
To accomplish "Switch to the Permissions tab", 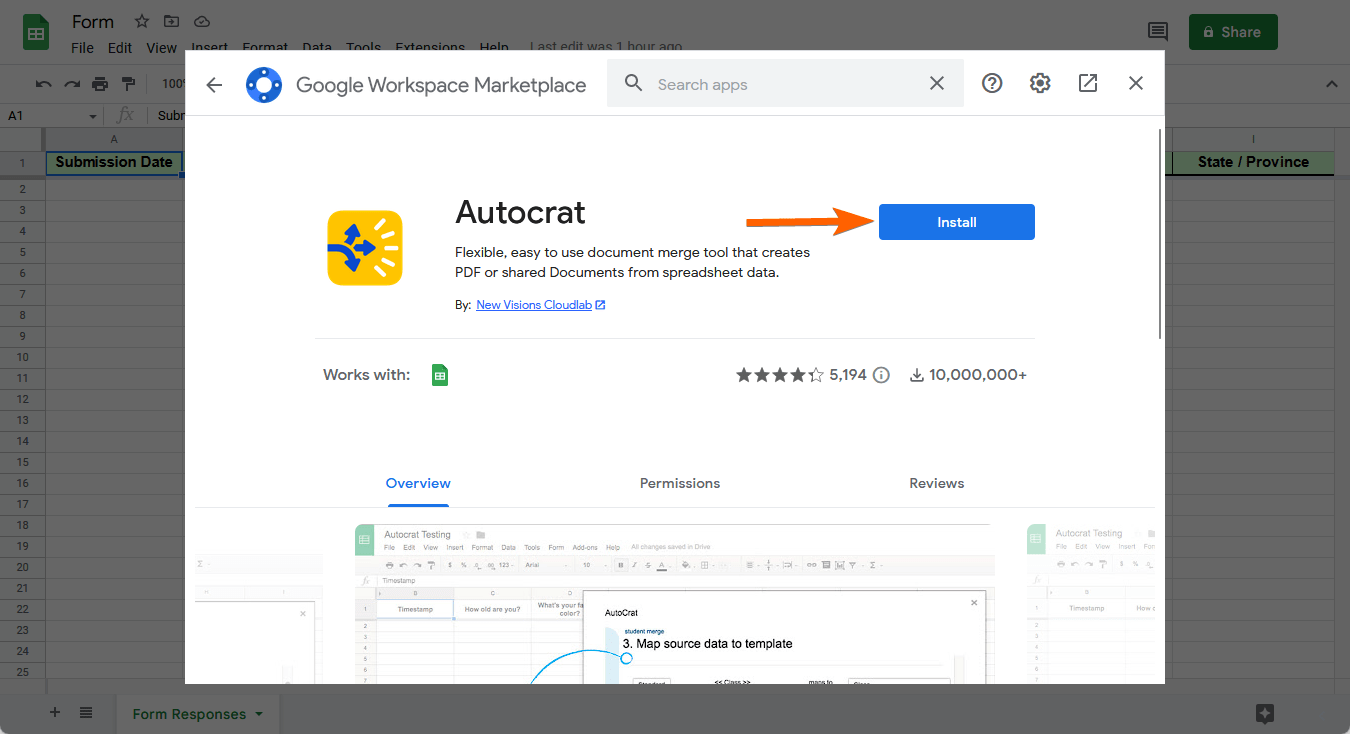I will click(x=680, y=483).
